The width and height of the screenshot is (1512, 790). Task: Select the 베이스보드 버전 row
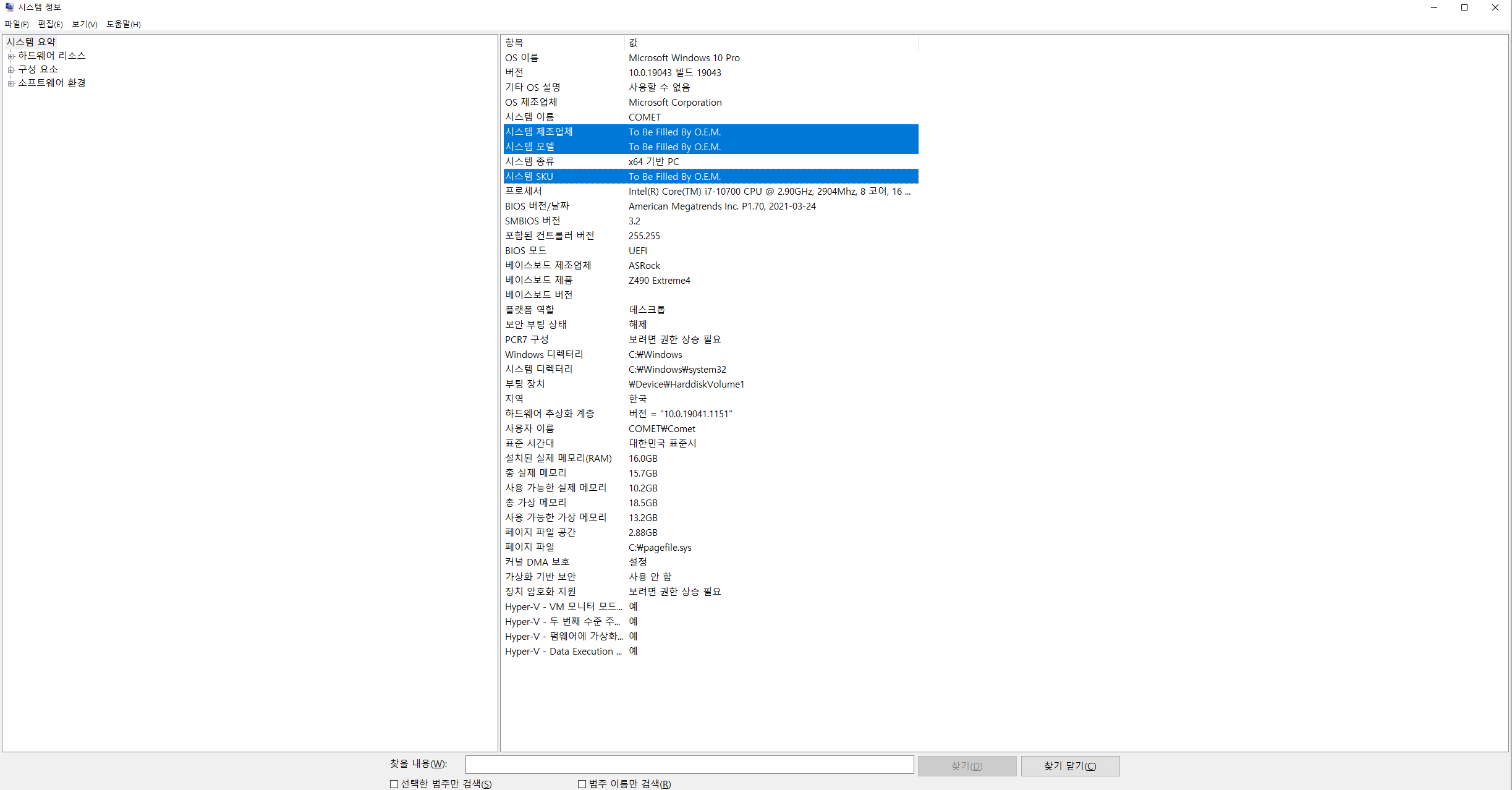pos(711,295)
